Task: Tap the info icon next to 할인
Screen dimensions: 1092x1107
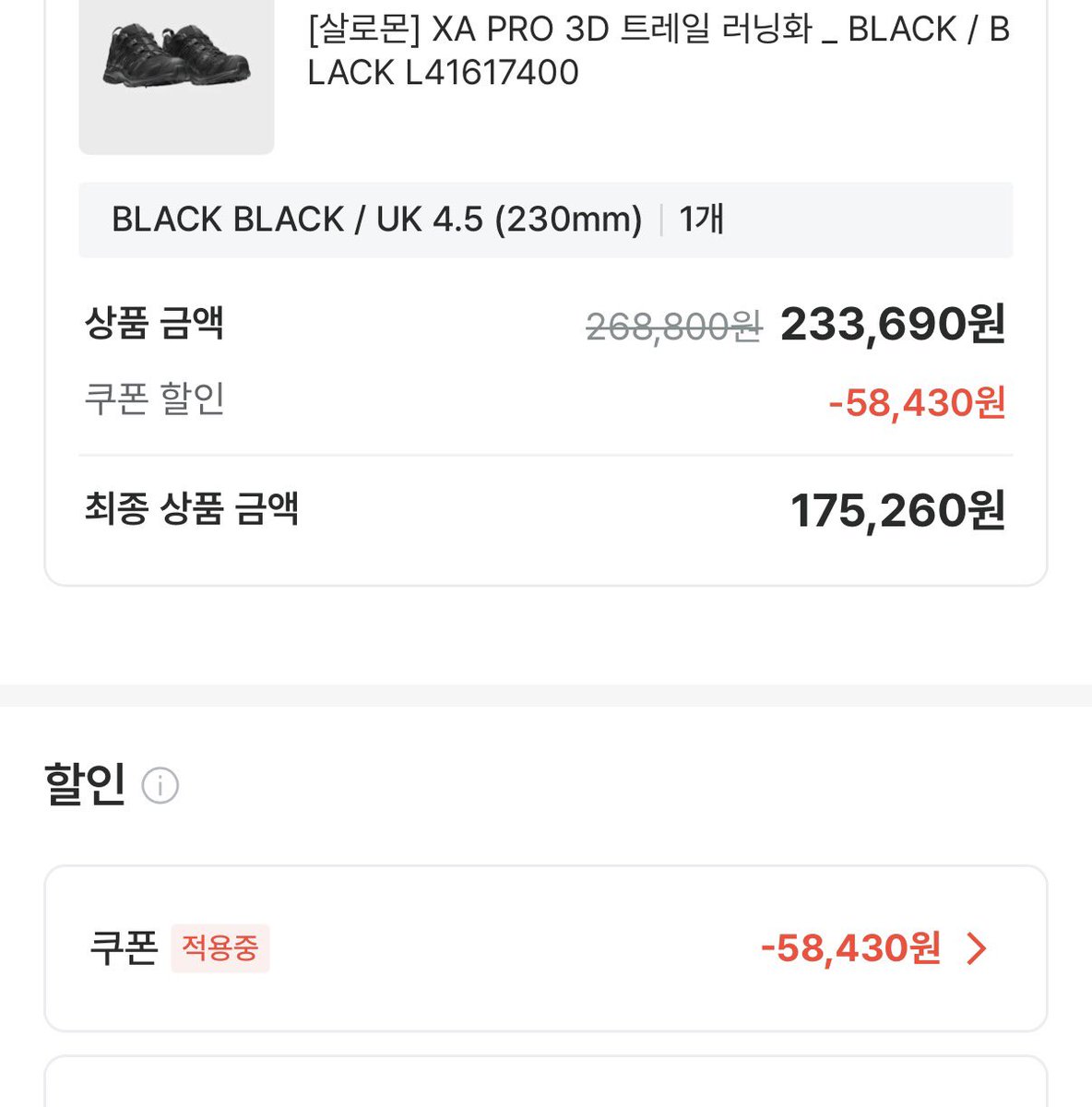Action: tap(160, 786)
